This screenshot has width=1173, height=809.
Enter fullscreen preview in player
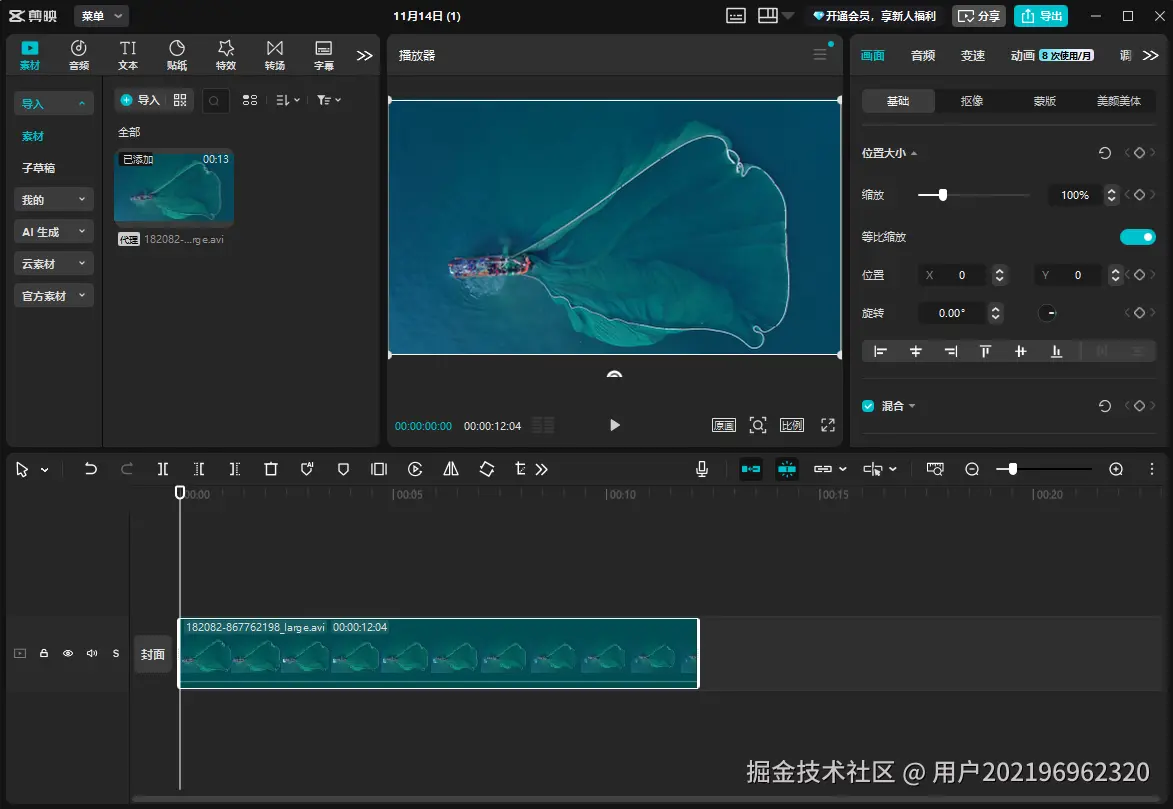click(828, 425)
